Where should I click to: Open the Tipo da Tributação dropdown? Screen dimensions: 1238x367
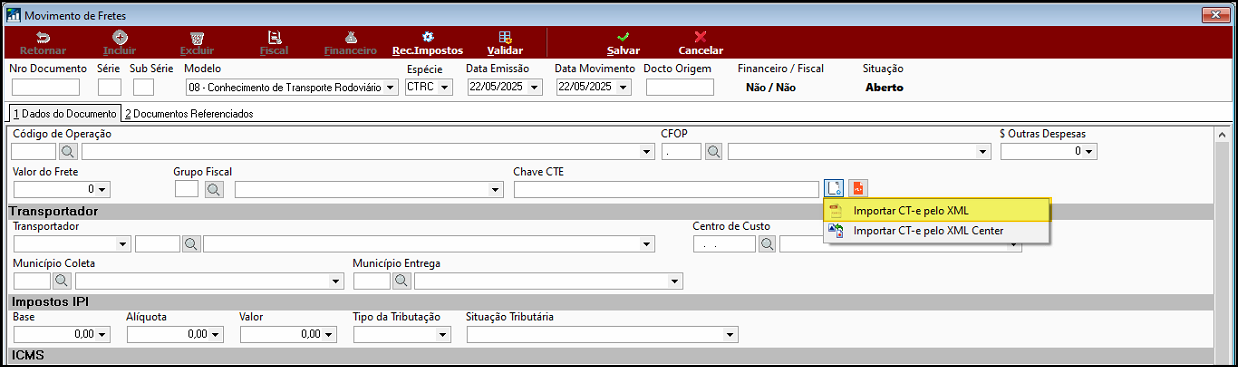point(443,334)
